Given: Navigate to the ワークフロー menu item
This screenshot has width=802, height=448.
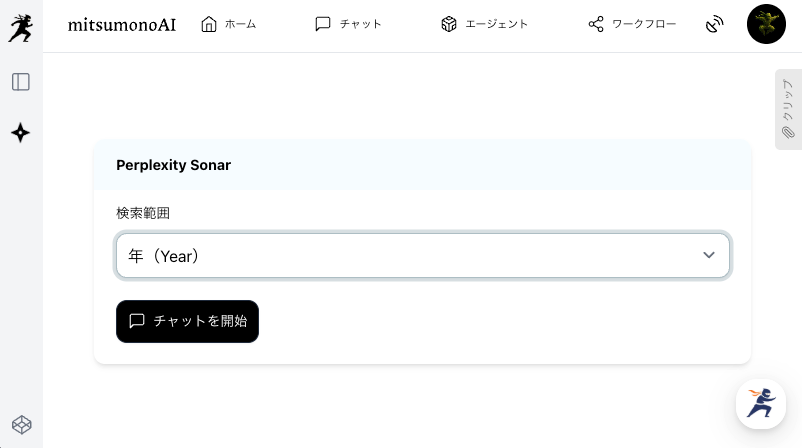Looking at the screenshot, I should coord(632,24).
